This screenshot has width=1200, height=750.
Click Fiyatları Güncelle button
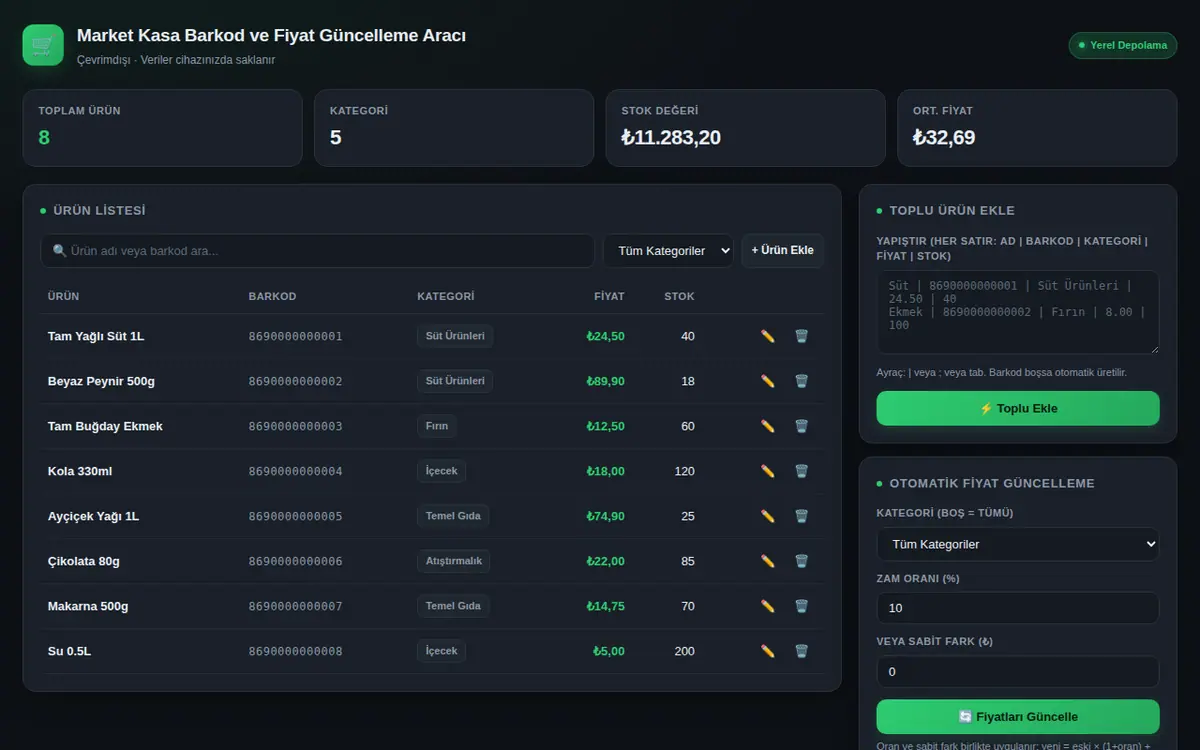[x=1018, y=716]
